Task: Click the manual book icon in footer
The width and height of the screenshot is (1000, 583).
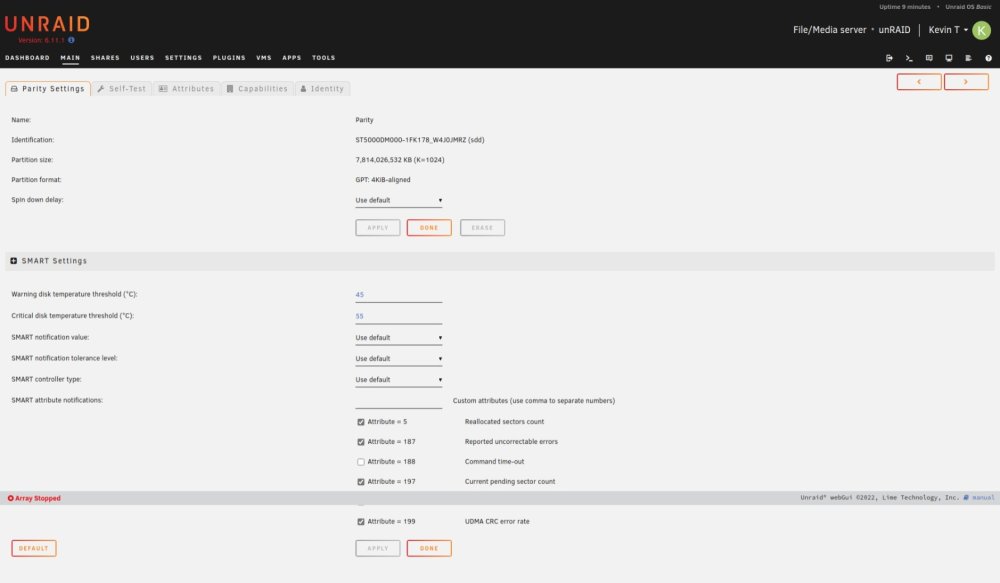Action: [966, 498]
